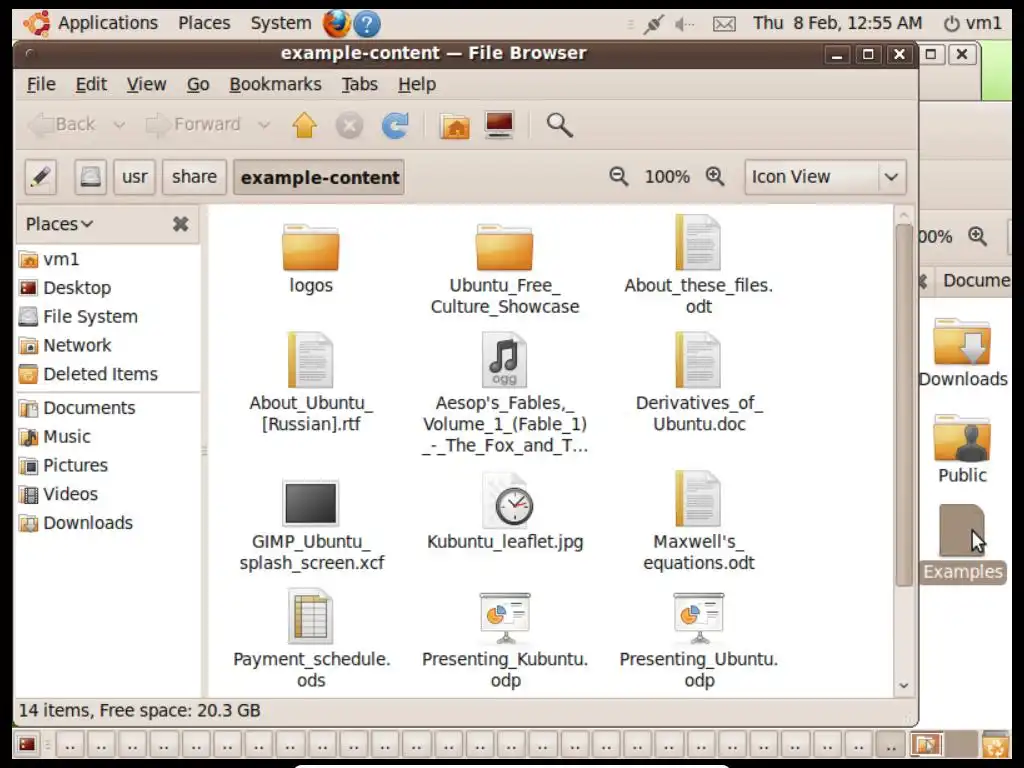Click the root drive path button
The height and width of the screenshot is (768, 1024).
pyautogui.click(x=90, y=177)
